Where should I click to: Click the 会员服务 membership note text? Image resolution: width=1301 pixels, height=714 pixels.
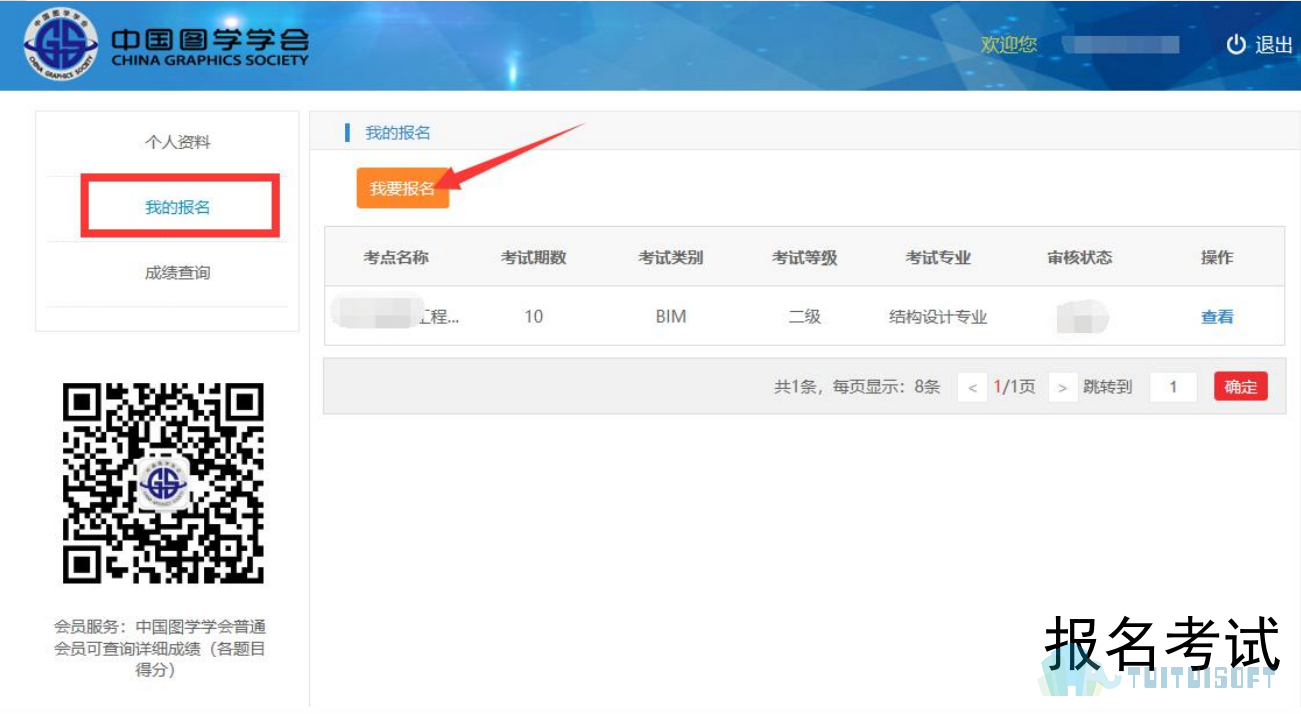tap(160, 648)
